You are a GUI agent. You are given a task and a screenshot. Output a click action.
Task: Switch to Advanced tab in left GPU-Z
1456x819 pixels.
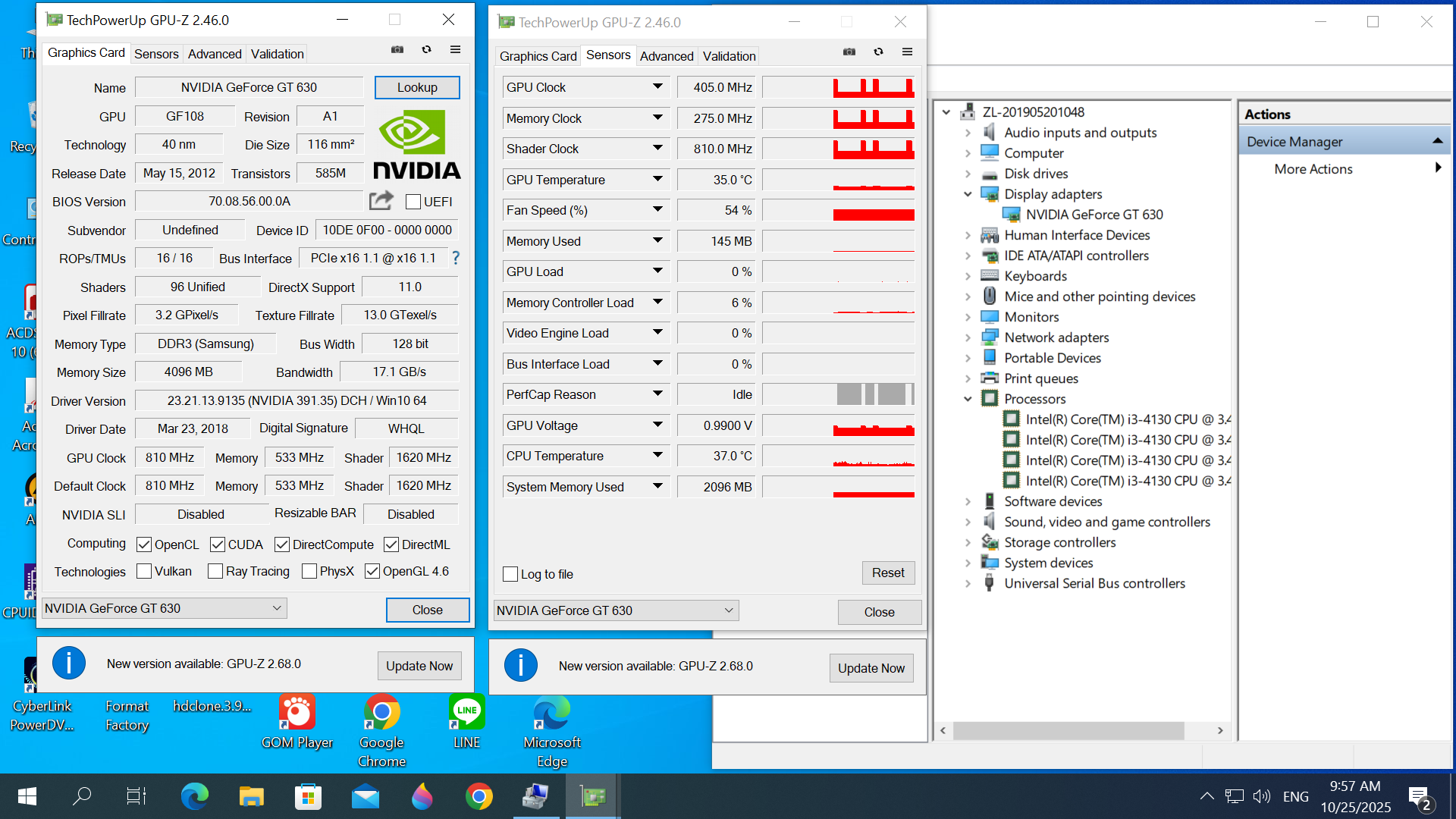point(215,54)
